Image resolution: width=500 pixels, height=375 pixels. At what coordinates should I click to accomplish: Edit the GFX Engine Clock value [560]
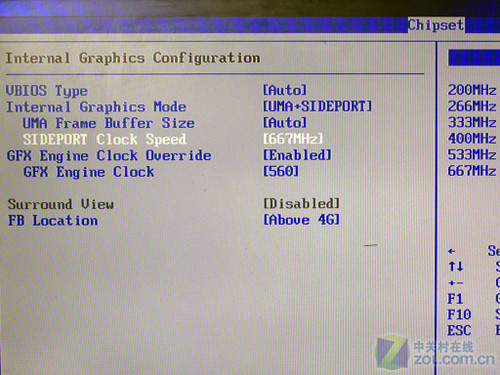(x=281, y=171)
